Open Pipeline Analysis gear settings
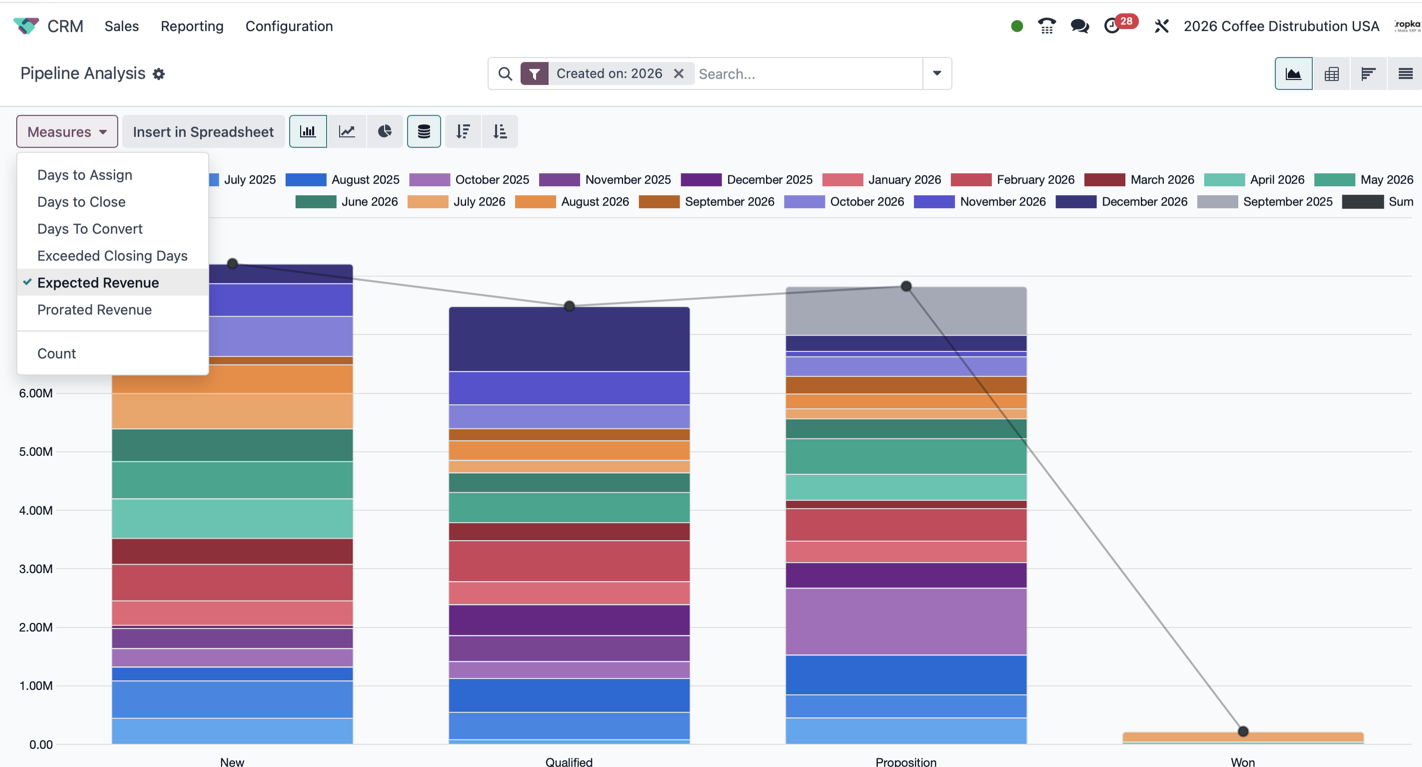The height and width of the screenshot is (767, 1422). (159, 74)
